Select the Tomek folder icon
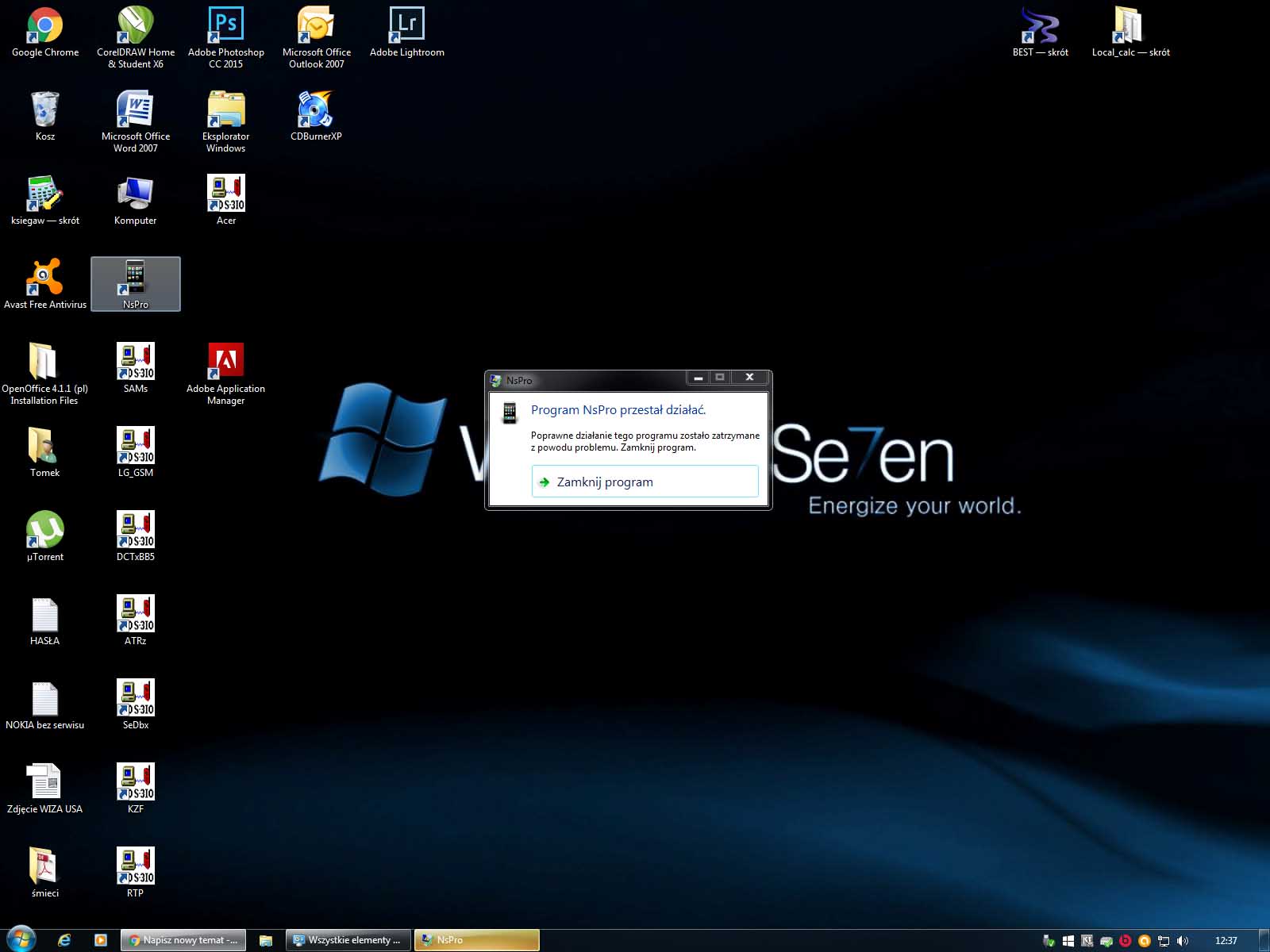 [45, 453]
